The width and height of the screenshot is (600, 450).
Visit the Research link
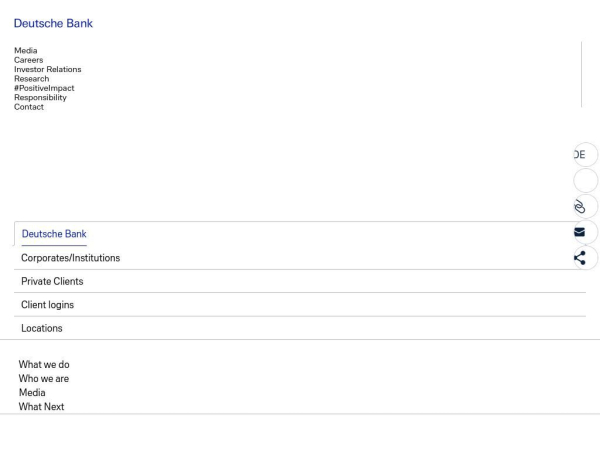click(32, 79)
